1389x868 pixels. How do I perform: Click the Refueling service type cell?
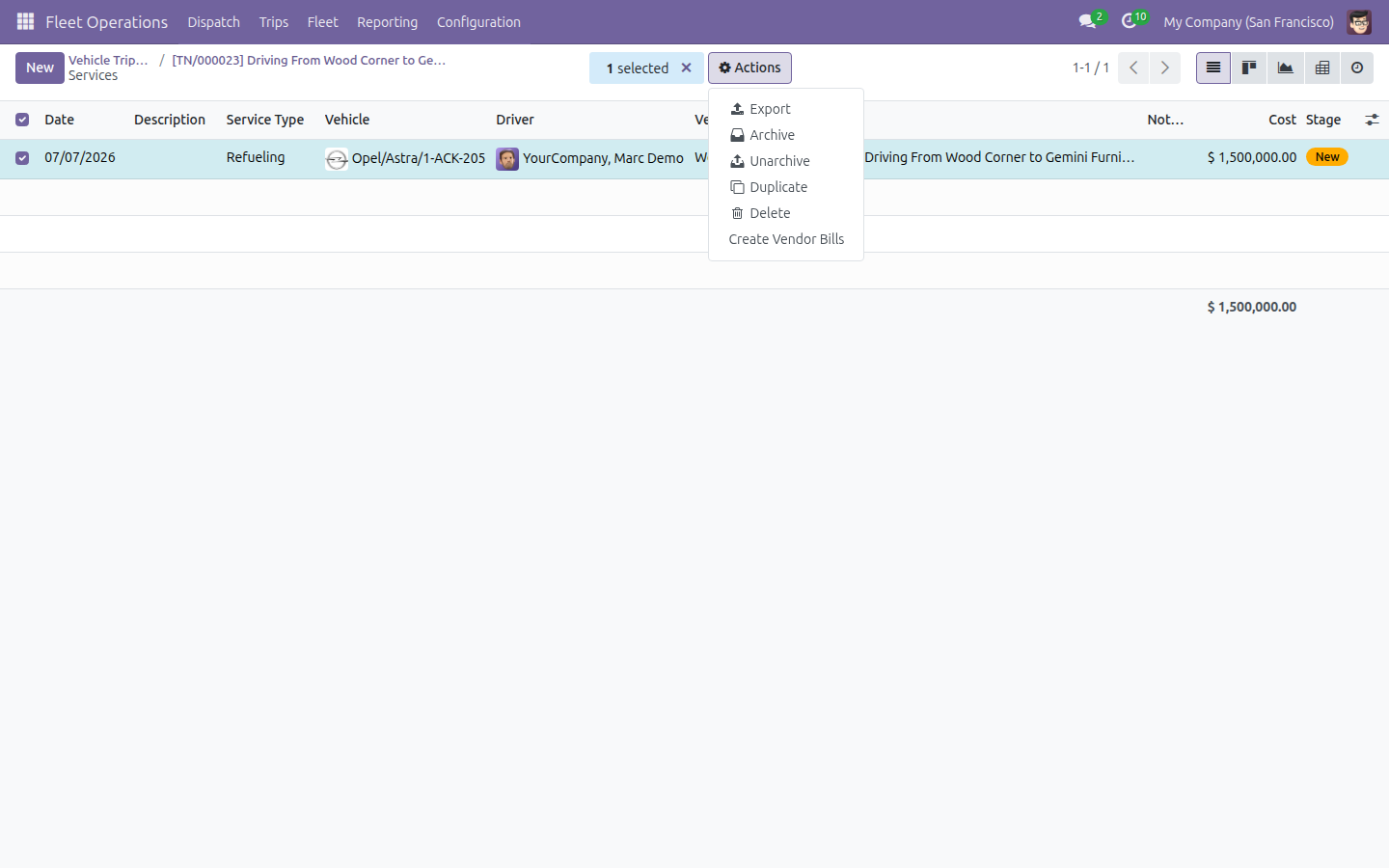coord(256,157)
